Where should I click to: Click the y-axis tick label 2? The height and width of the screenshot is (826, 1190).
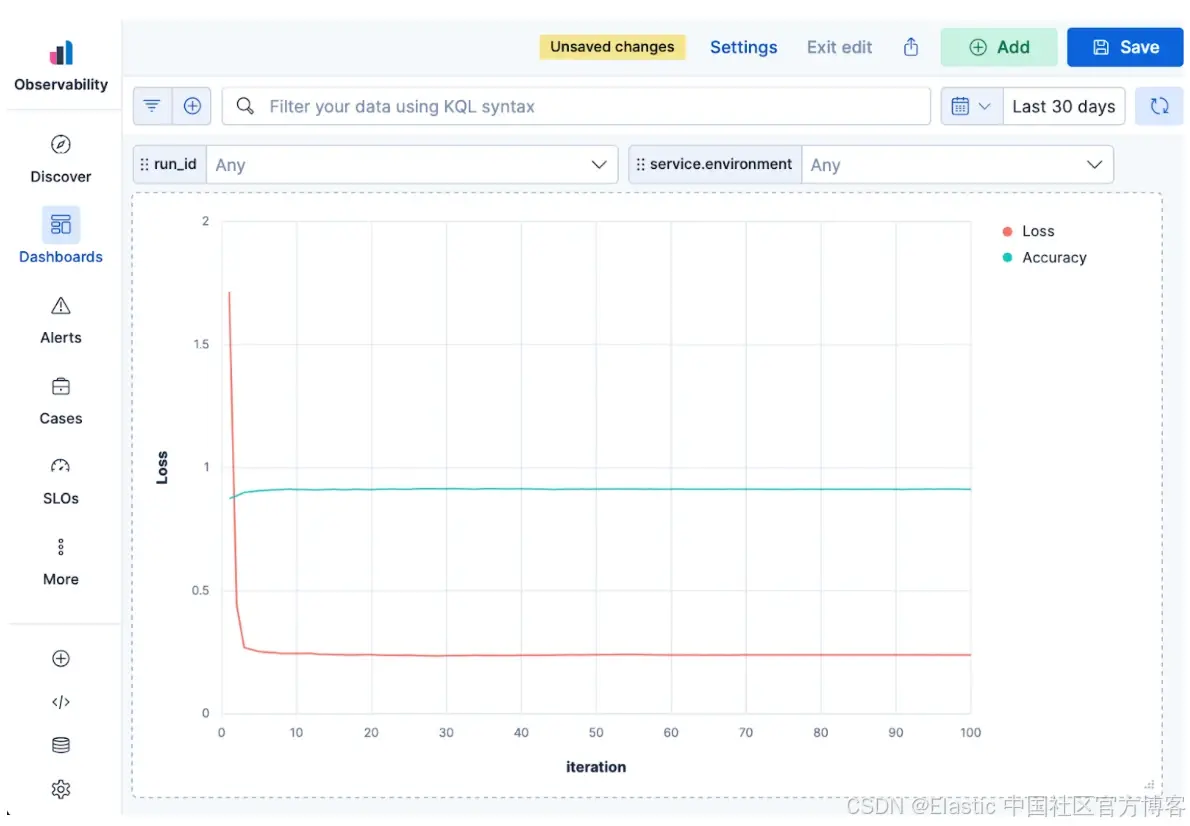(x=206, y=221)
